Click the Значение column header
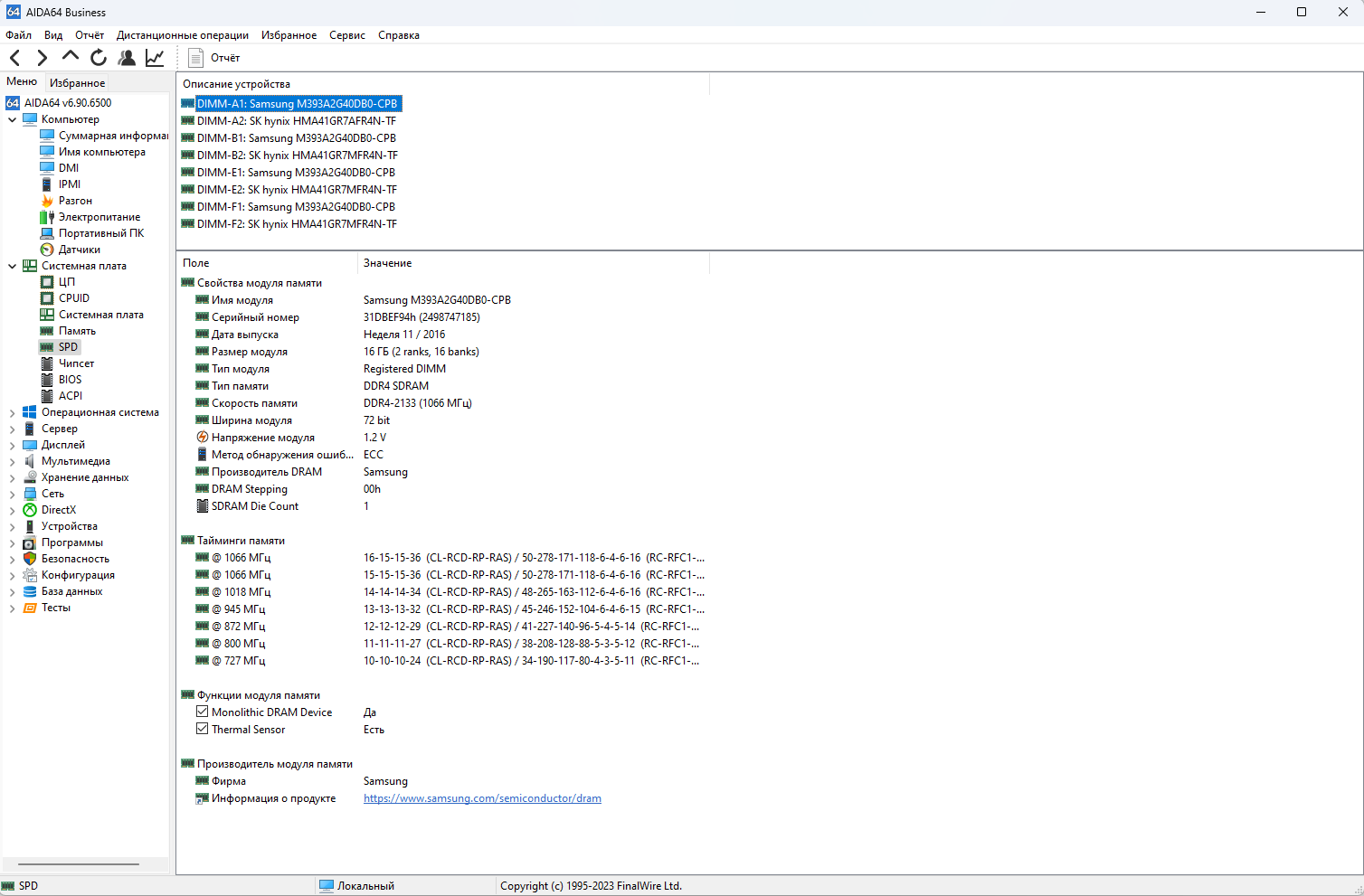1364x896 pixels. [x=534, y=263]
